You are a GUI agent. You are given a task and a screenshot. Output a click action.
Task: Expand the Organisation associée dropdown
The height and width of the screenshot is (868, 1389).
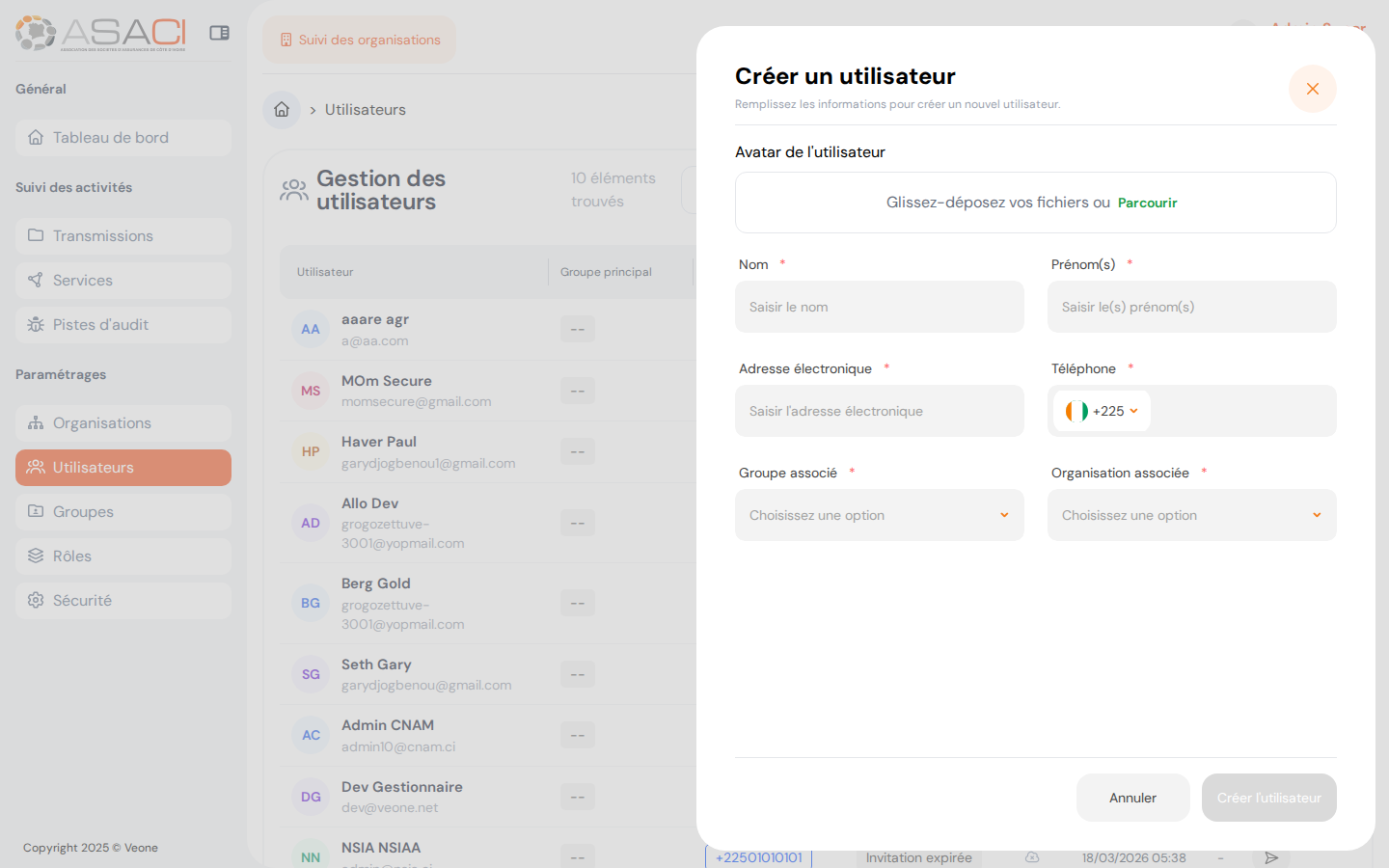click(1191, 515)
